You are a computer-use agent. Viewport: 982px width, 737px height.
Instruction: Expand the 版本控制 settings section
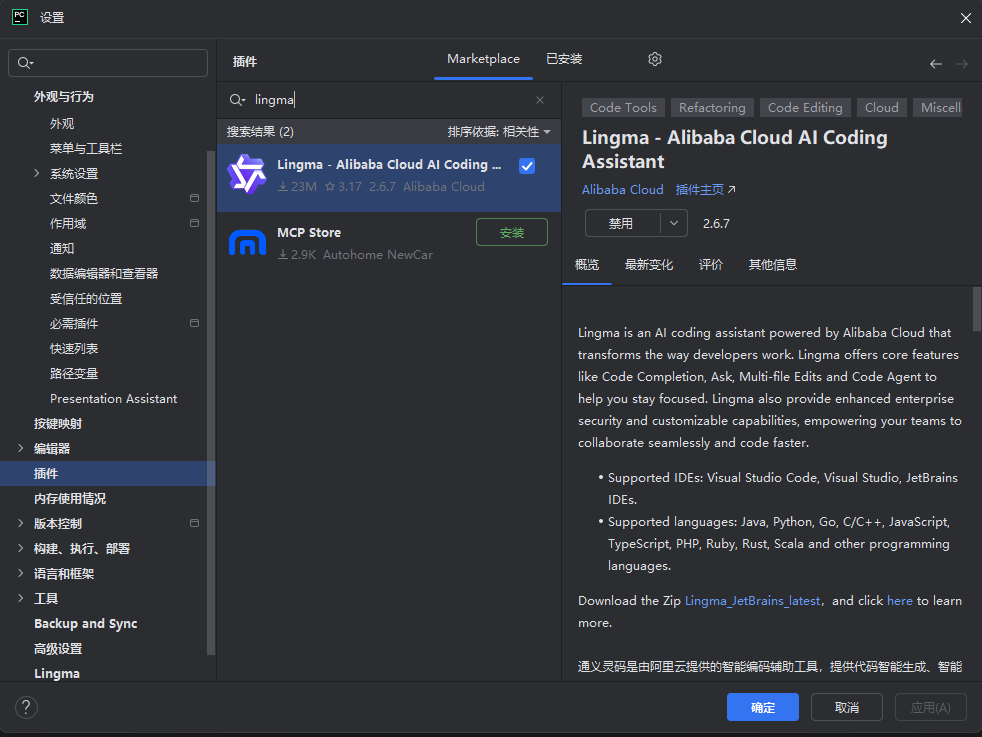(x=21, y=523)
